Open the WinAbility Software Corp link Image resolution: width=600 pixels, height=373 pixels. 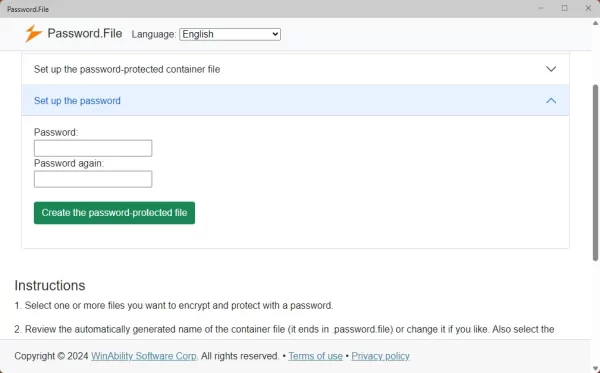(x=144, y=356)
